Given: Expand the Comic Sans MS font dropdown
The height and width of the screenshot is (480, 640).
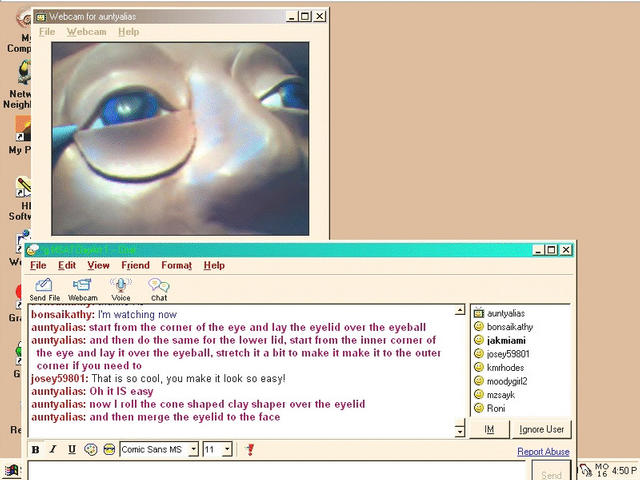Looking at the screenshot, I should [194, 449].
